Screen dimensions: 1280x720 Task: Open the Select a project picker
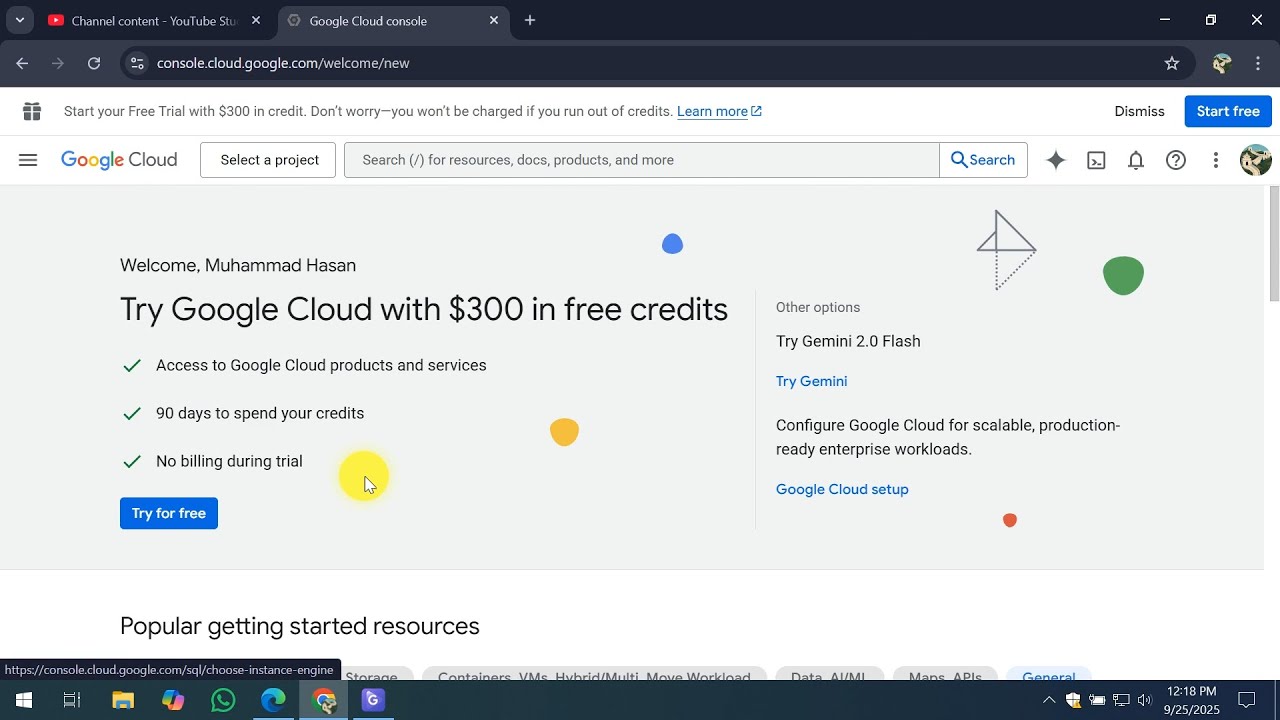[268, 160]
